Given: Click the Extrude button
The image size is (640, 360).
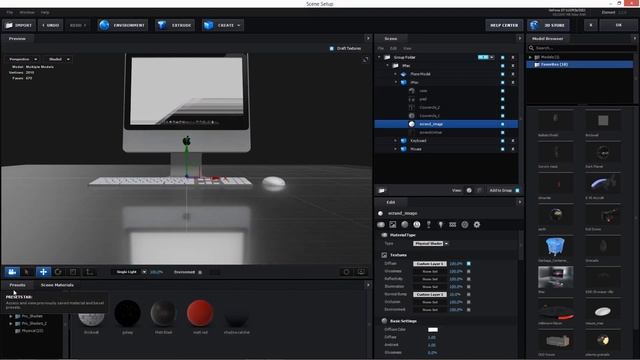Looking at the screenshot, I should coord(175,25).
